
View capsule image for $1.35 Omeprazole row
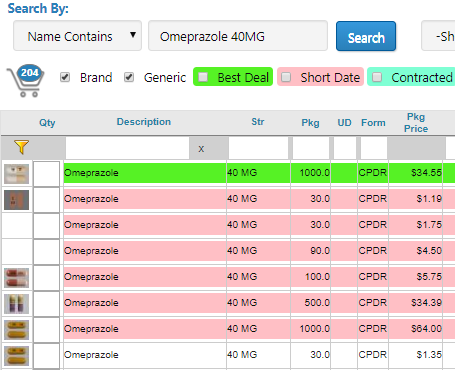[16, 356]
